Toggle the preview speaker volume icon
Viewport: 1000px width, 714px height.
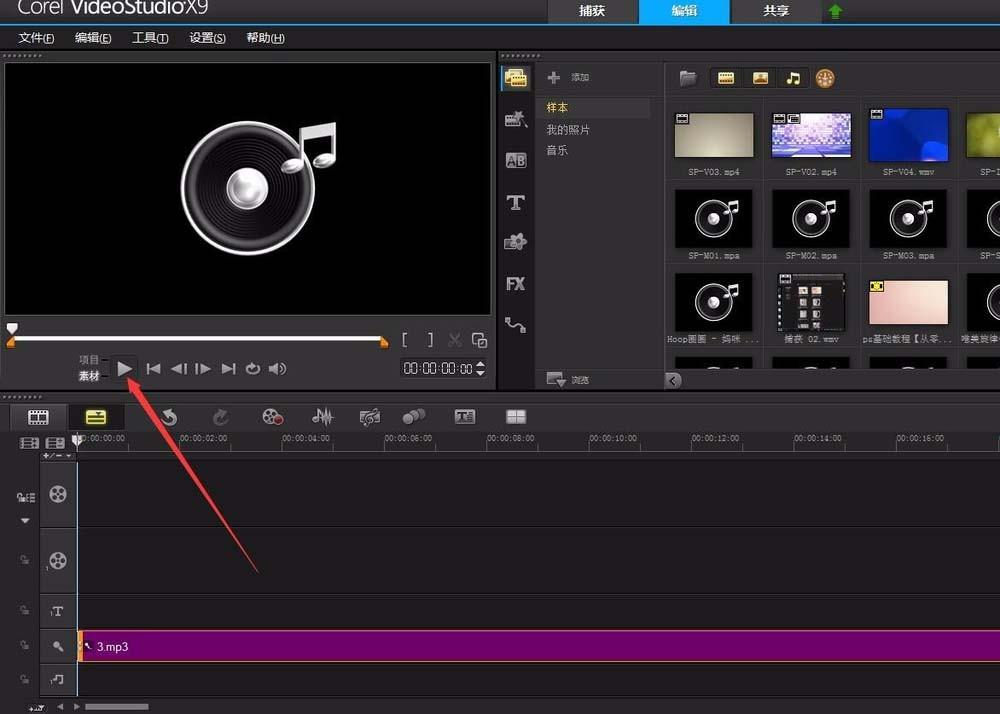[277, 369]
